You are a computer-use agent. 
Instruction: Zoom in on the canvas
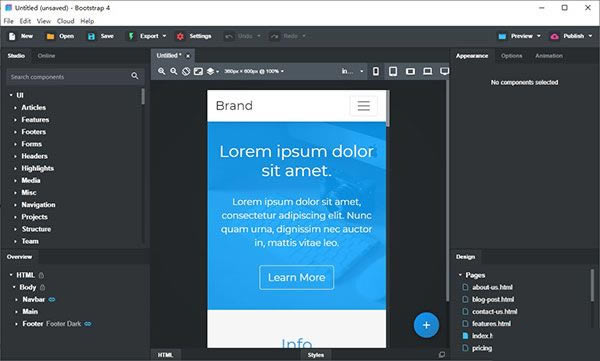(161, 71)
